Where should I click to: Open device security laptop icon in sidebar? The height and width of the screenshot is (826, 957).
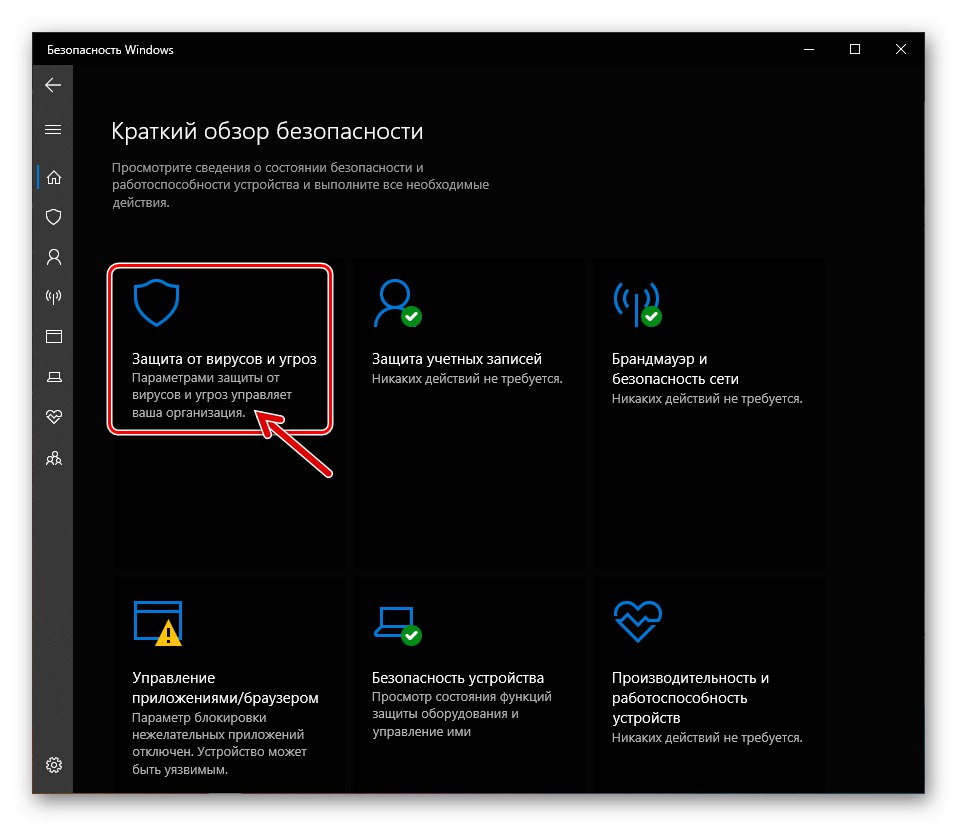tap(54, 377)
